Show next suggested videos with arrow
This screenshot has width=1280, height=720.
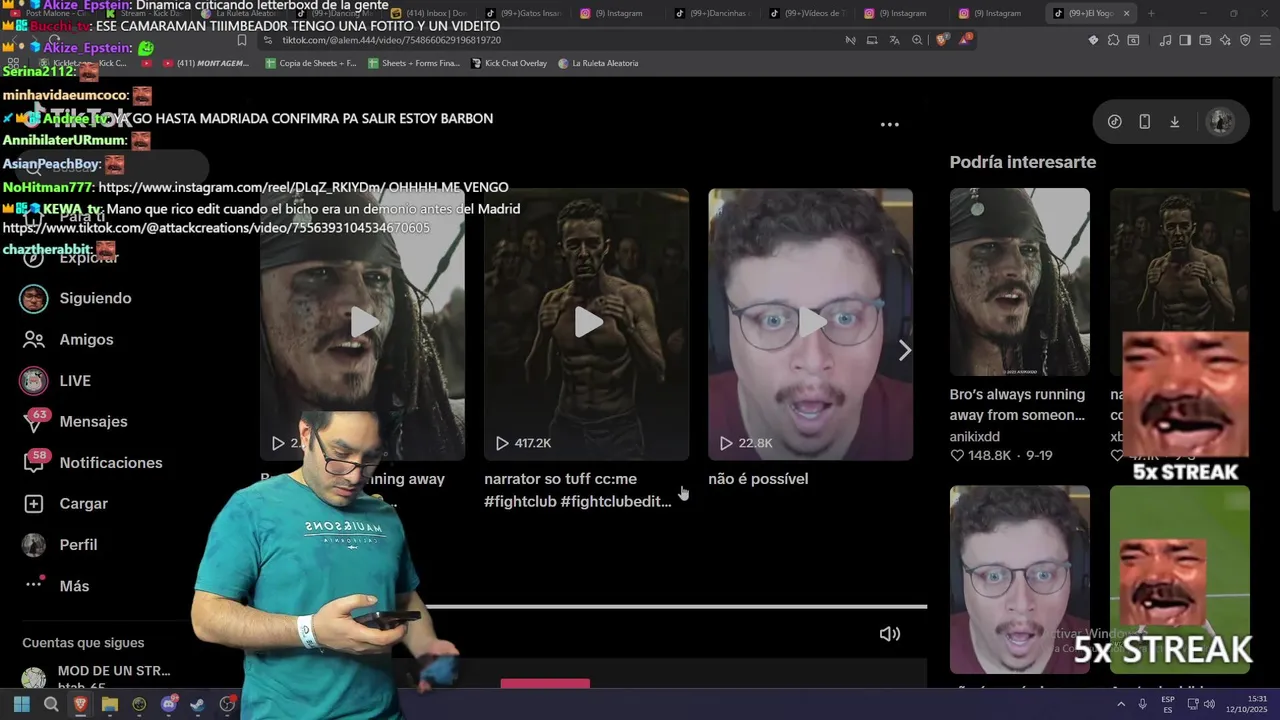coord(904,350)
